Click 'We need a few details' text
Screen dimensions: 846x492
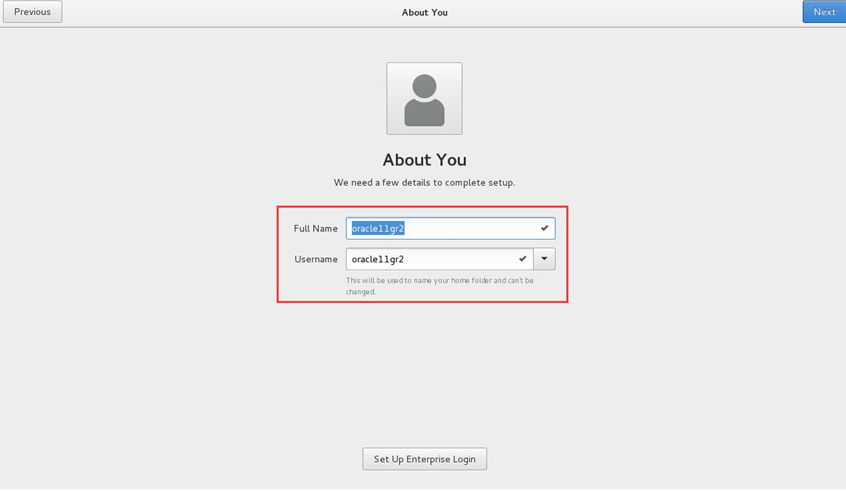tap(424, 183)
